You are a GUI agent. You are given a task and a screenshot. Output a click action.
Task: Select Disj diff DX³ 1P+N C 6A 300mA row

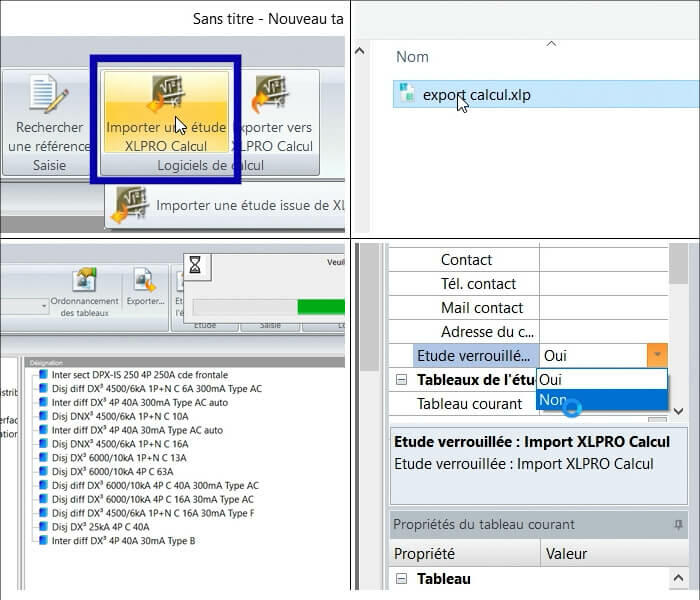point(157,388)
